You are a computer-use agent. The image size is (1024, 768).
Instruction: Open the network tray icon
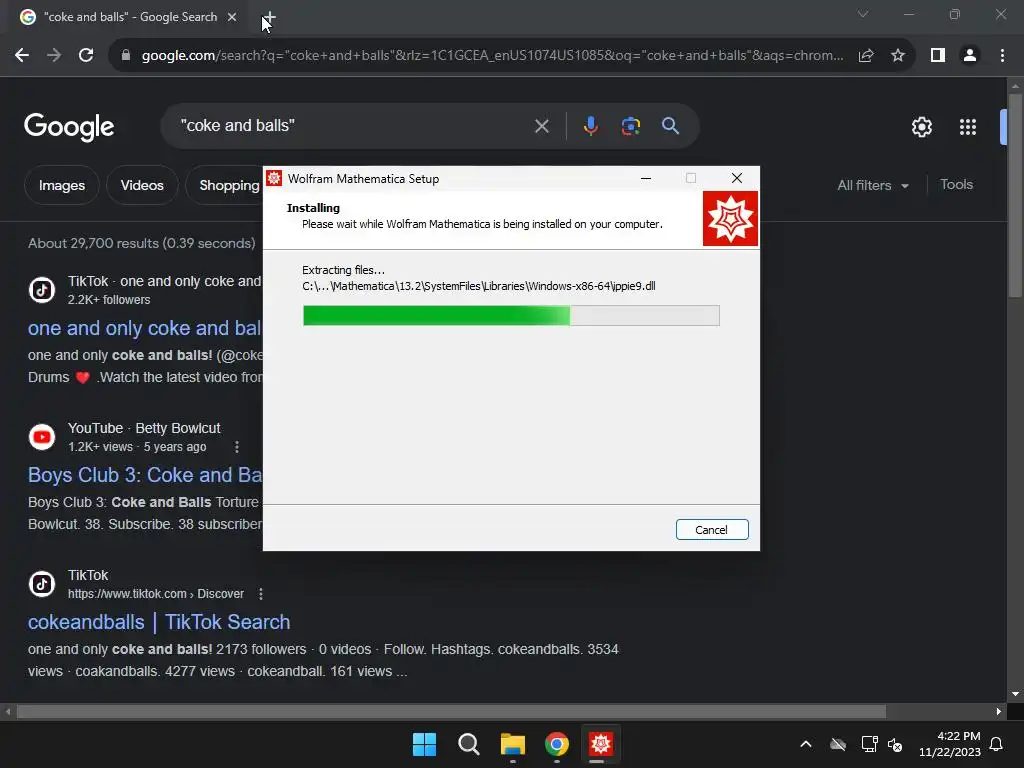(x=869, y=744)
